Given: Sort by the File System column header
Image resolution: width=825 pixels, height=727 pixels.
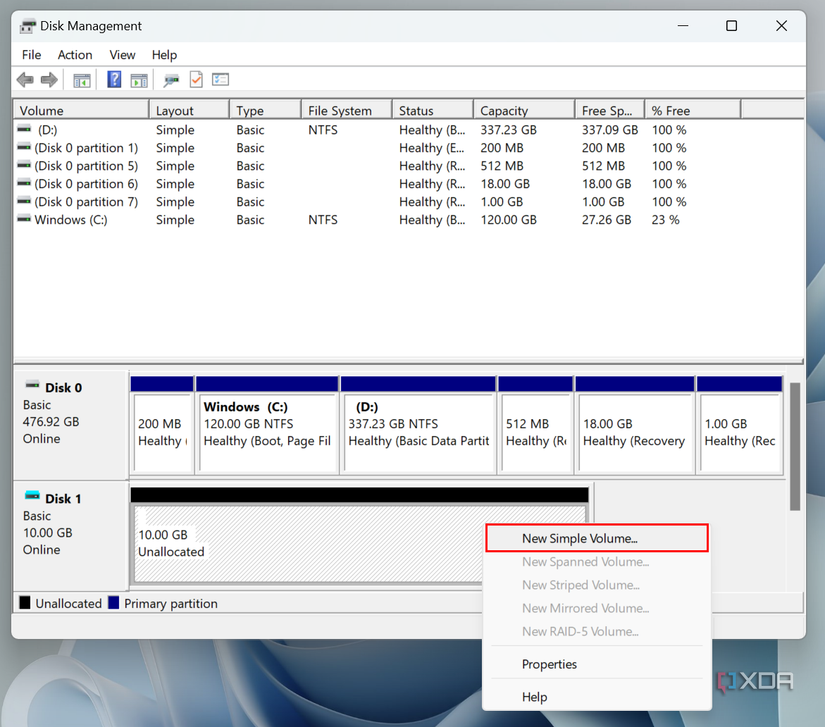Looking at the screenshot, I should 347,110.
